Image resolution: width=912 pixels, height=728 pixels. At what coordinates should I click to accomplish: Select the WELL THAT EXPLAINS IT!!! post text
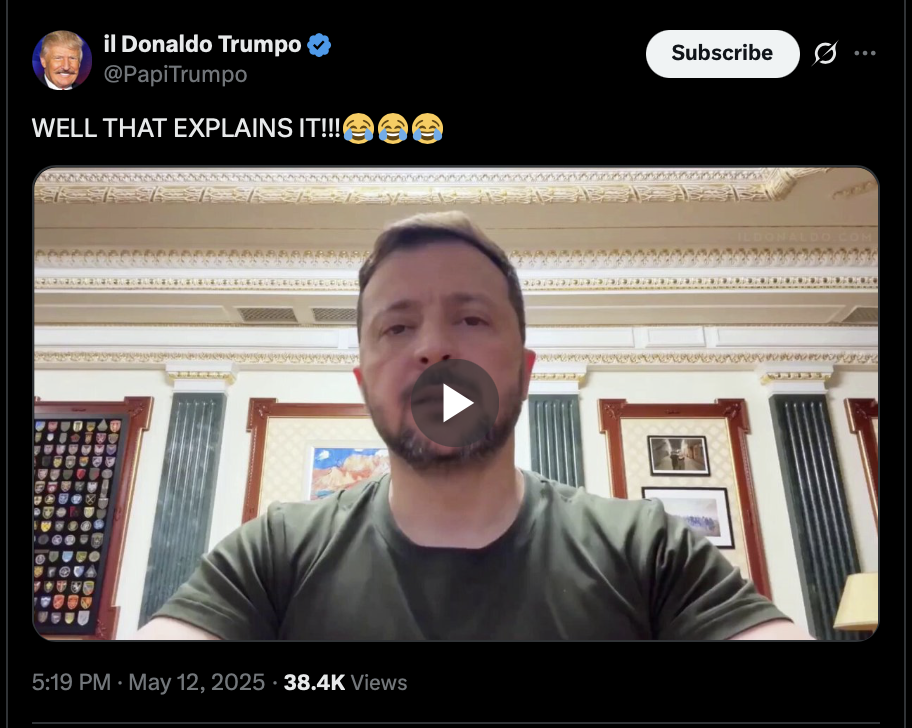[x=186, y=128]
